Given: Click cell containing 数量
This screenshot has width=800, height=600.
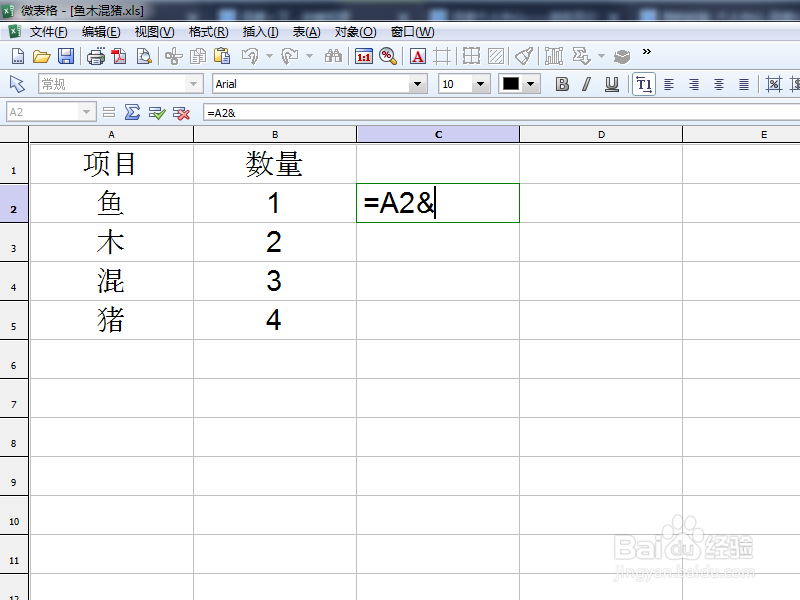Looking at the screenshot, I should 274,164.
